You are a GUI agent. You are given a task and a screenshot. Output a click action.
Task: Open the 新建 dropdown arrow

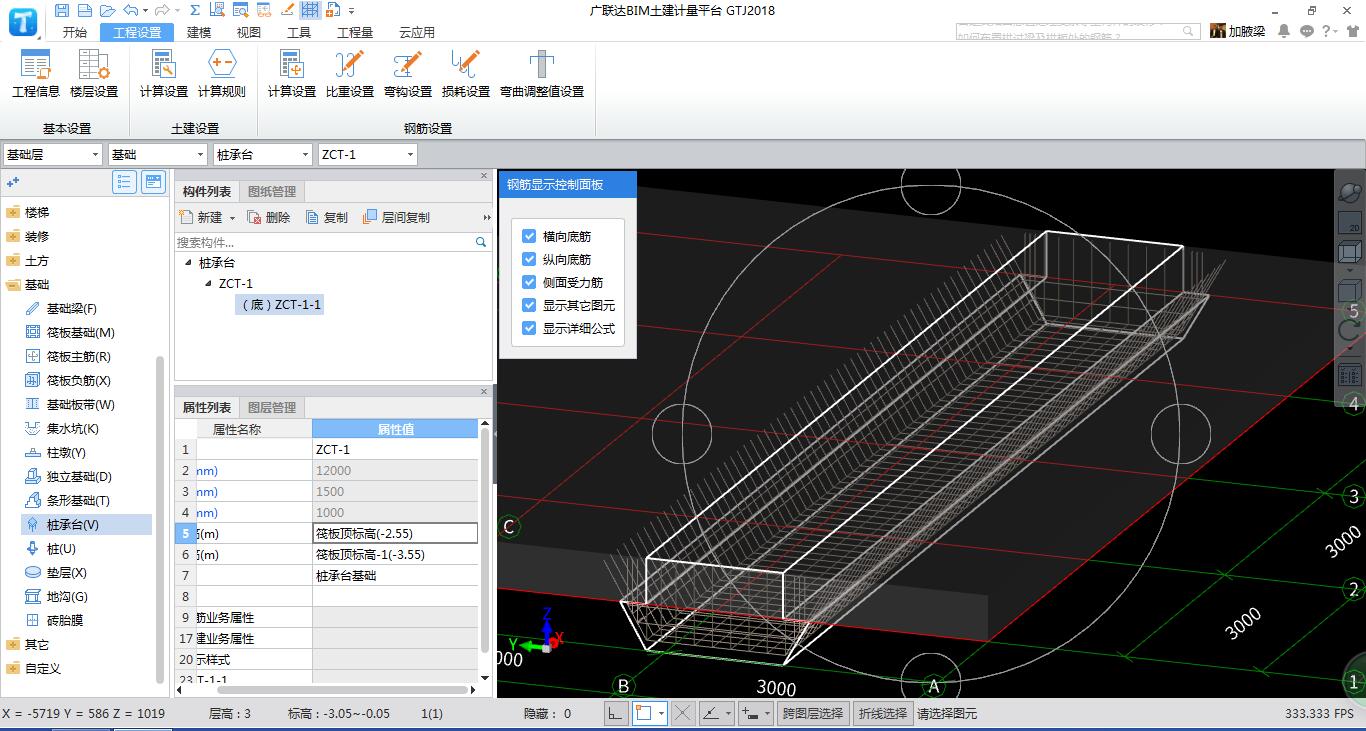(233, 218)
